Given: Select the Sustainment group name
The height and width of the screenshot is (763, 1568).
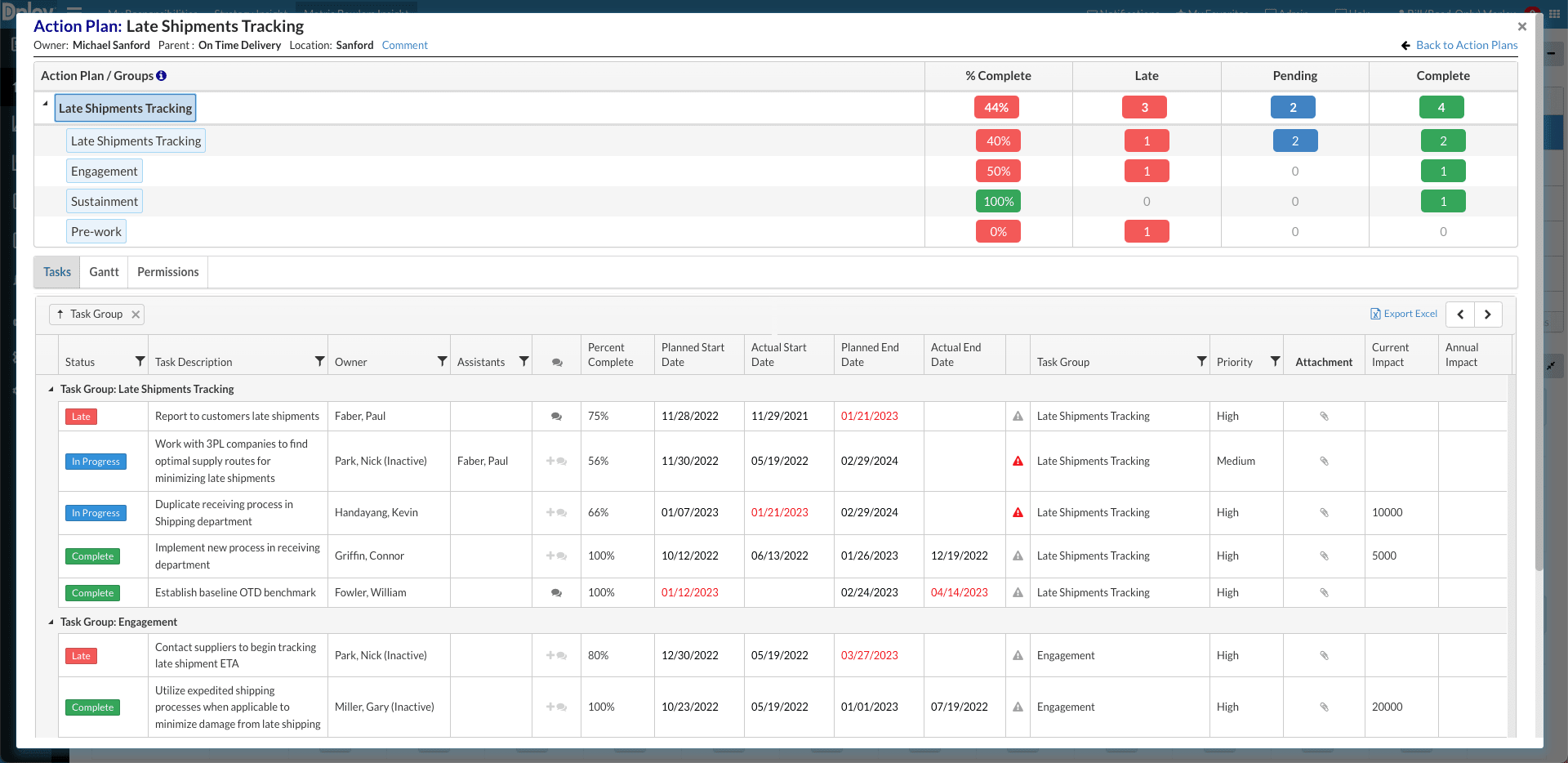Looking at the screenshot, I should click(104, 201).
